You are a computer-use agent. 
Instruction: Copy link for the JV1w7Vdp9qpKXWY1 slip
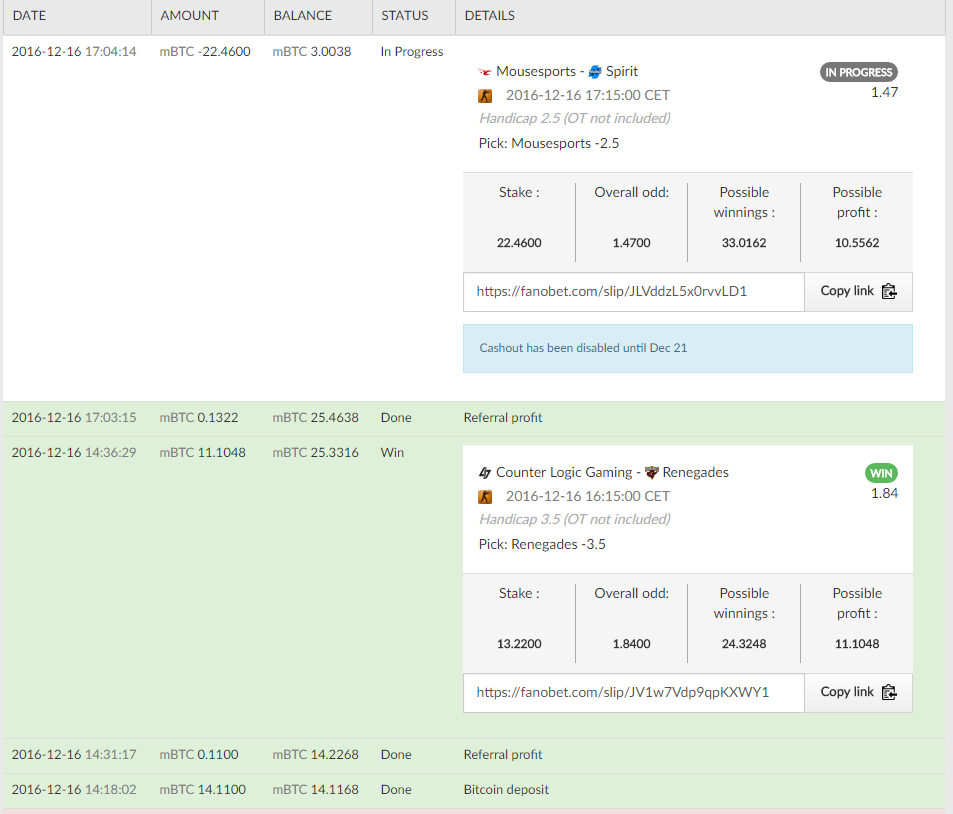point(858,692)
